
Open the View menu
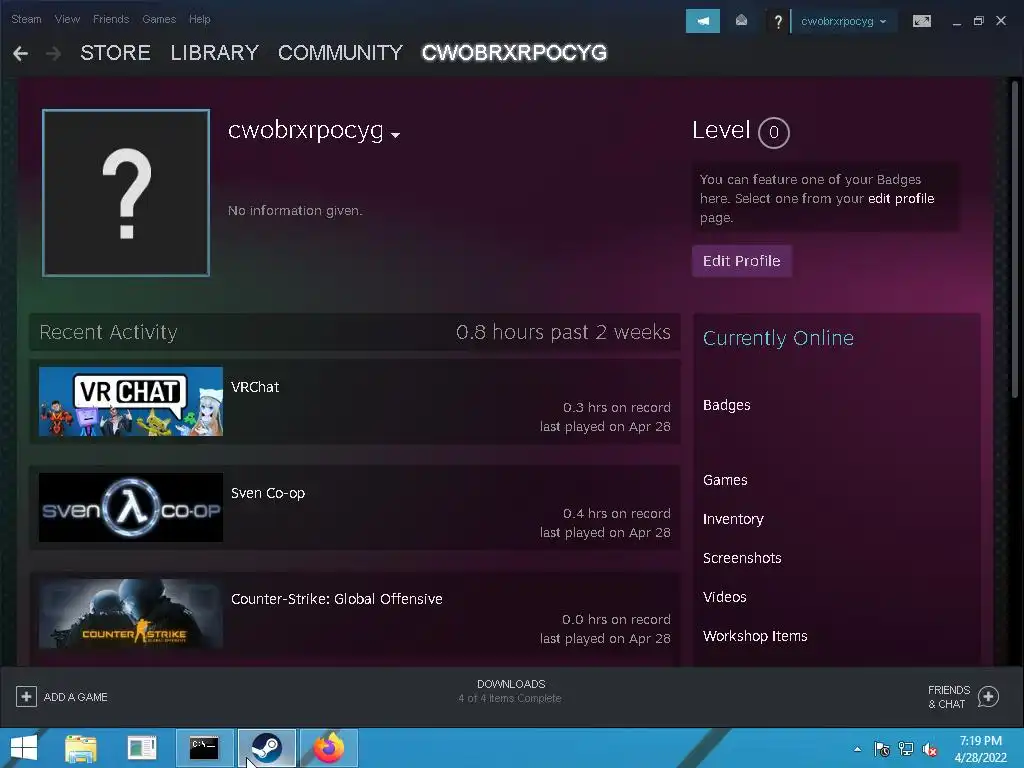click(67, 19)
